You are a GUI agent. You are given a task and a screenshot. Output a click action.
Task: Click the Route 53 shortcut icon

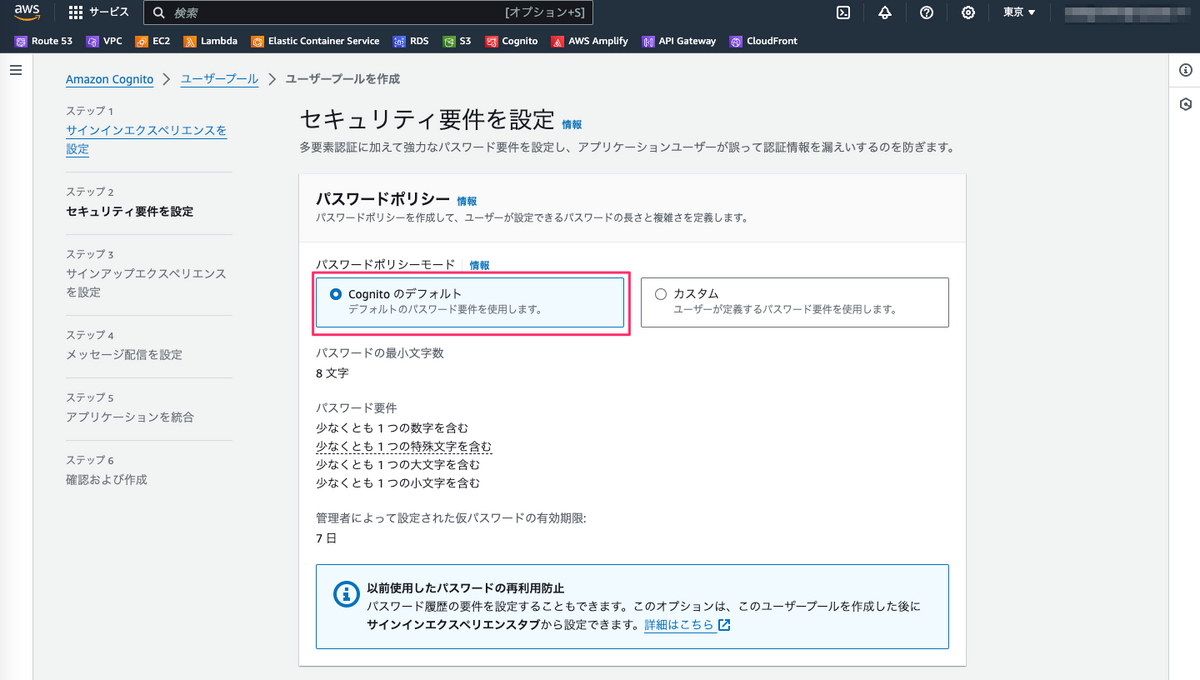coord(21,41)
